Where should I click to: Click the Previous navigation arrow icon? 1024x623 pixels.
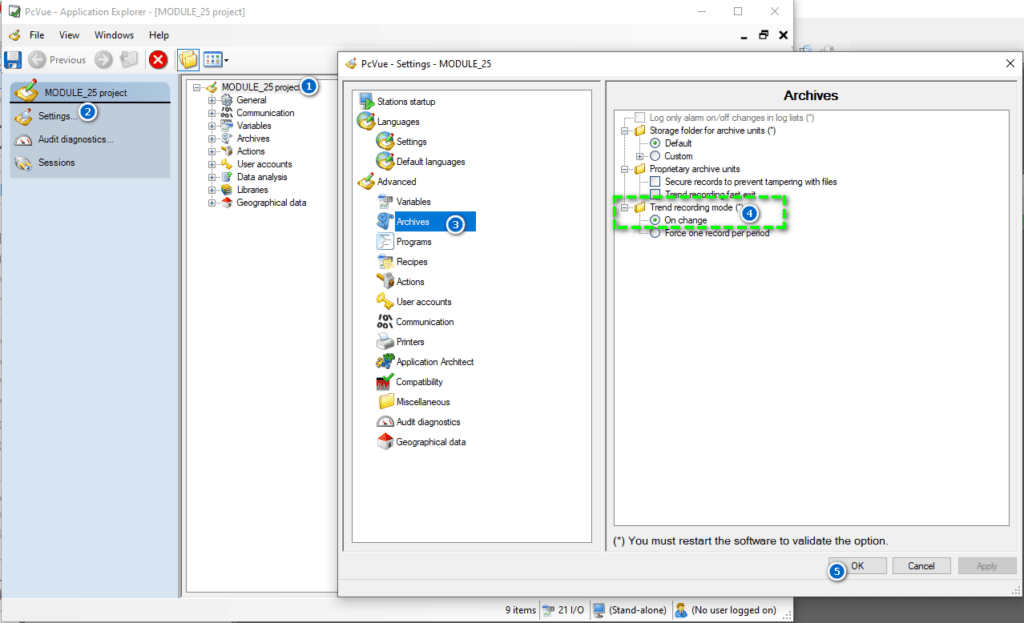pyautogui.click(x=37, y=59)
